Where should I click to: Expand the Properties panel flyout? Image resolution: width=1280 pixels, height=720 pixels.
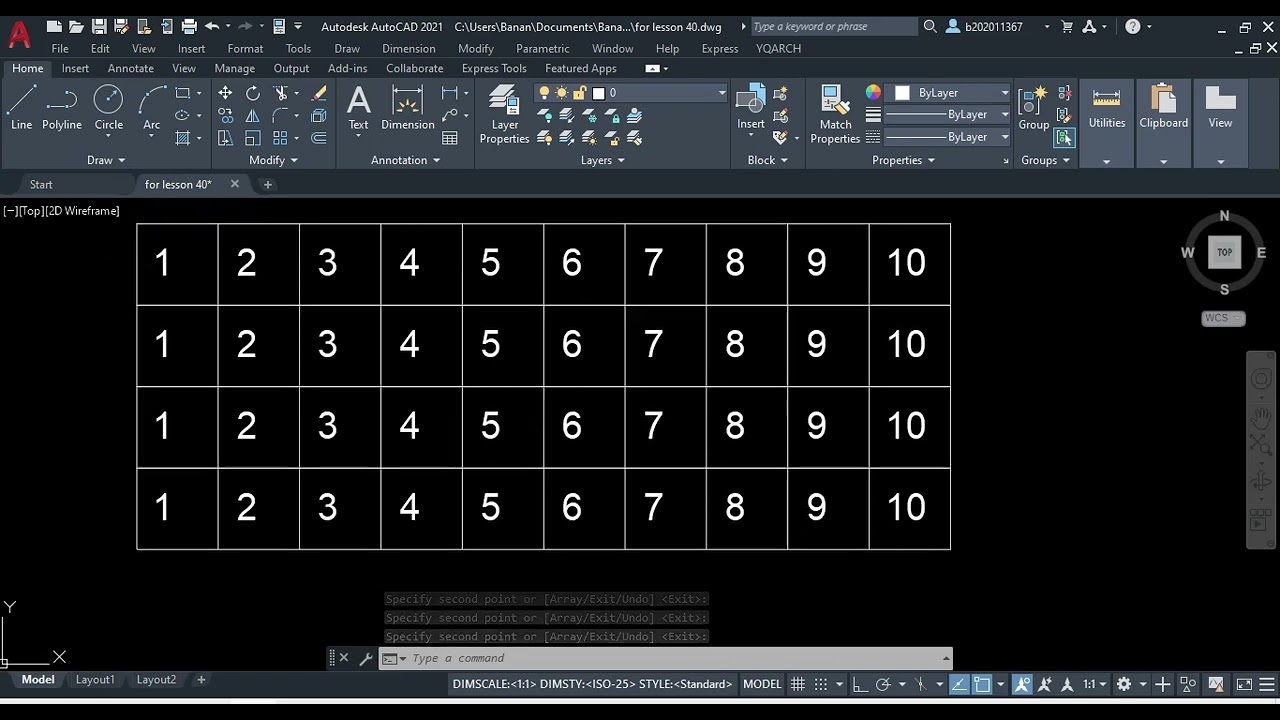click(x=904, y=160)
